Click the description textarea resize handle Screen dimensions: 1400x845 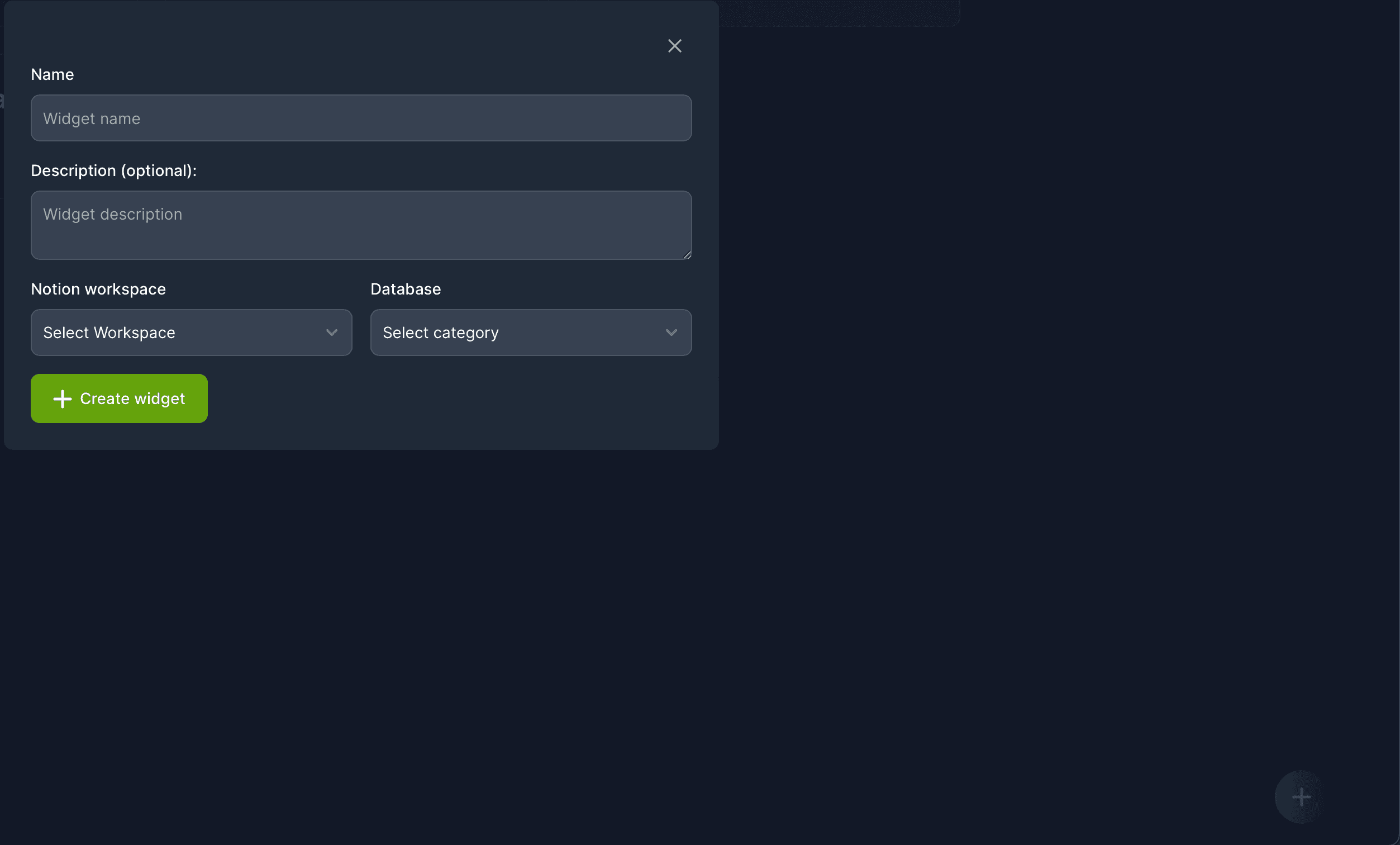tap(687, 255)
